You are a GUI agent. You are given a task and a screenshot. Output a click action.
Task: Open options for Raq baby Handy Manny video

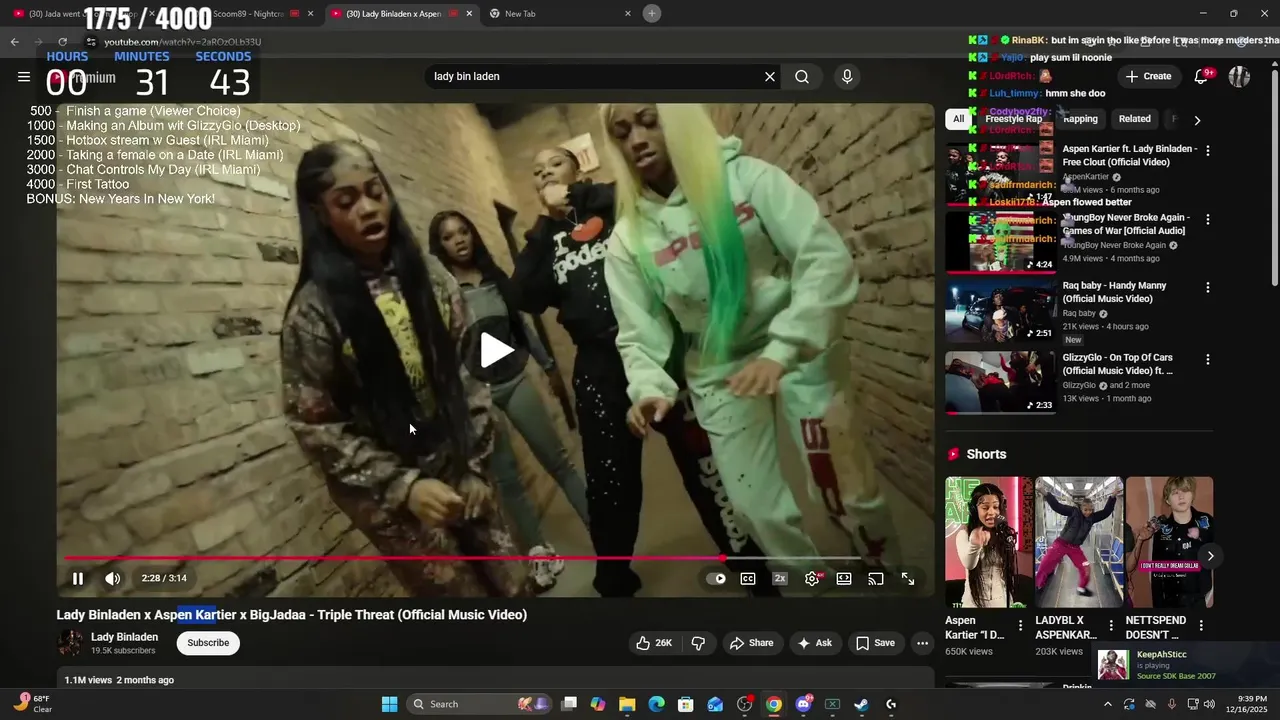1208,287
